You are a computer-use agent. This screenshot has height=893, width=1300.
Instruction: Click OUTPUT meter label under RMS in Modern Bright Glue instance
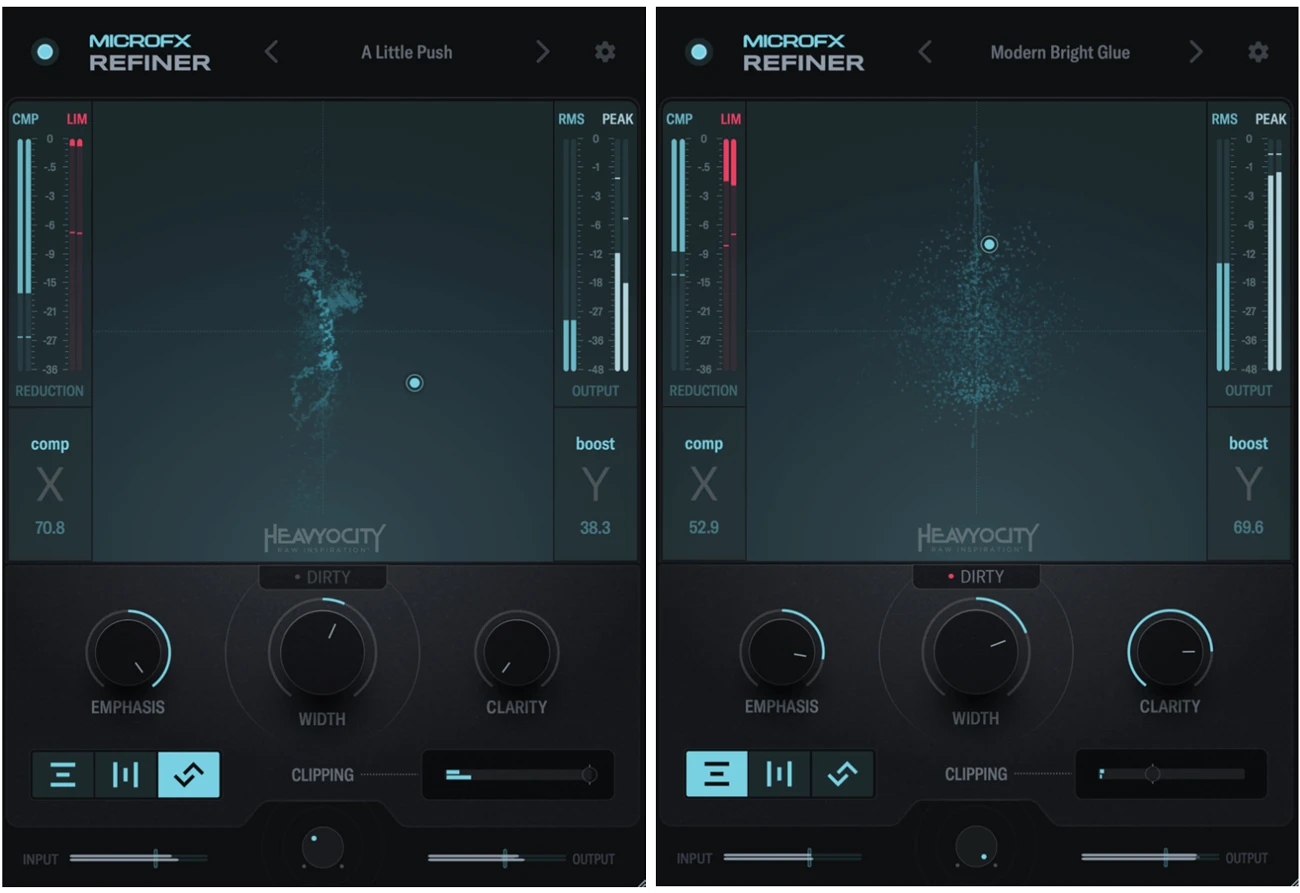tap(1249, 391)
